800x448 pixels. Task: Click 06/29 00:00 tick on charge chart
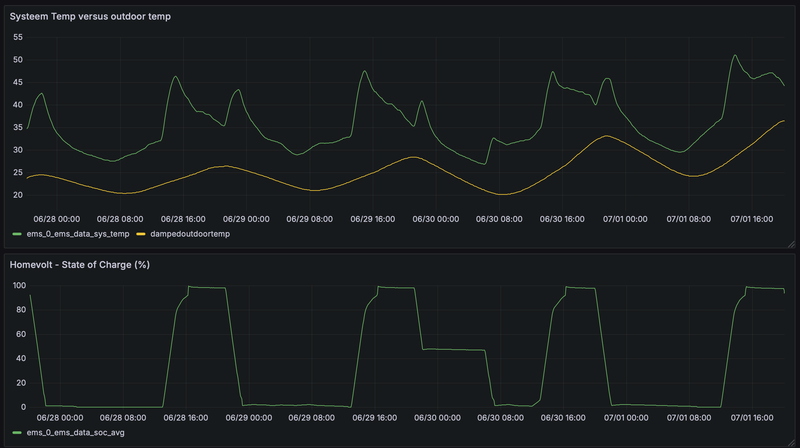(248, 417)
